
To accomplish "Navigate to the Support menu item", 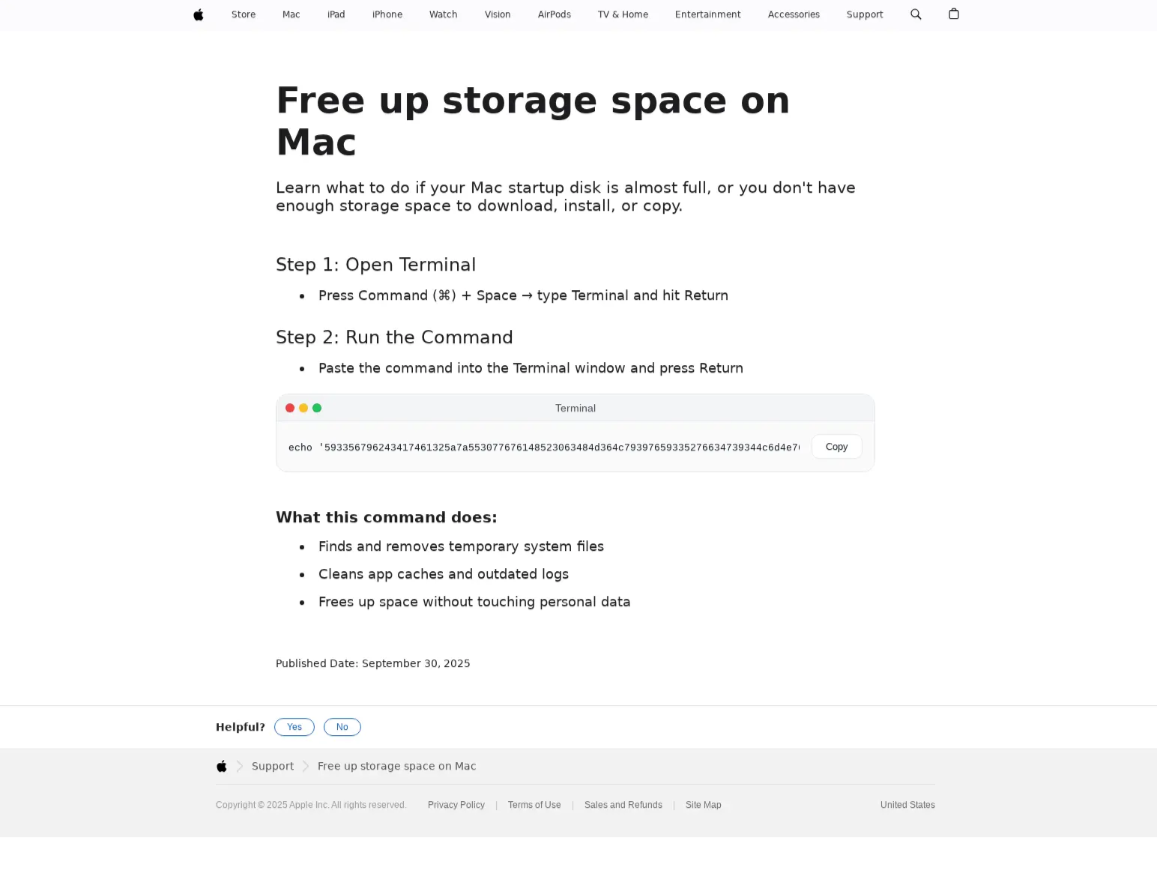I will pyautogui.click(x=864, y=15).
